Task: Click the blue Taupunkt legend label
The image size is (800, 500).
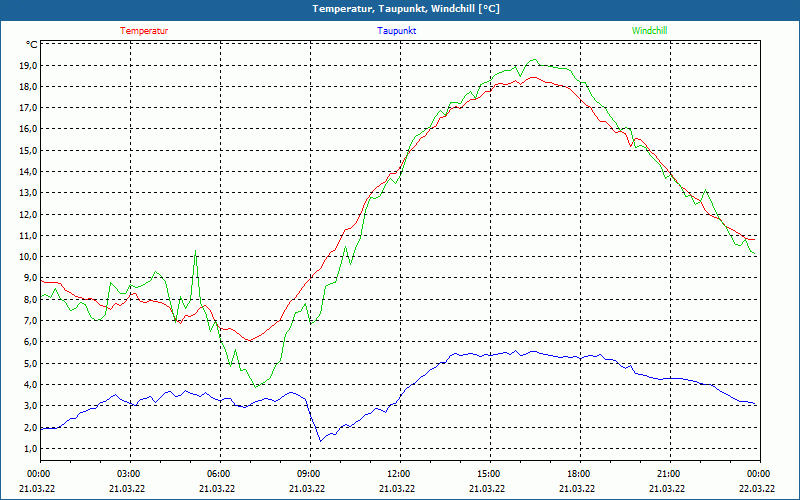Action: point(396,31)
